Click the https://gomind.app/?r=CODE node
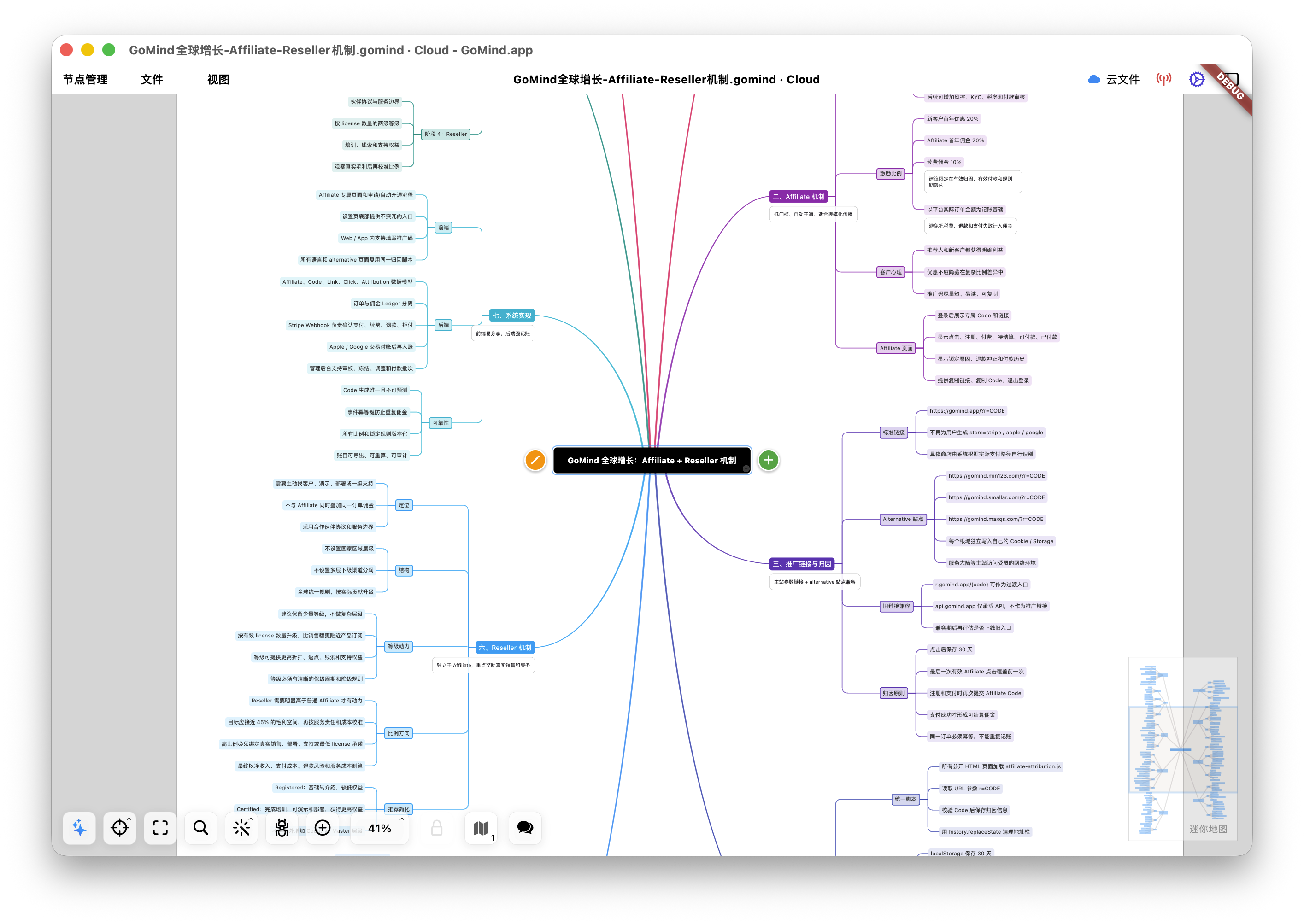Screen dimensions: 1304x924 click(x=967, y=411)
